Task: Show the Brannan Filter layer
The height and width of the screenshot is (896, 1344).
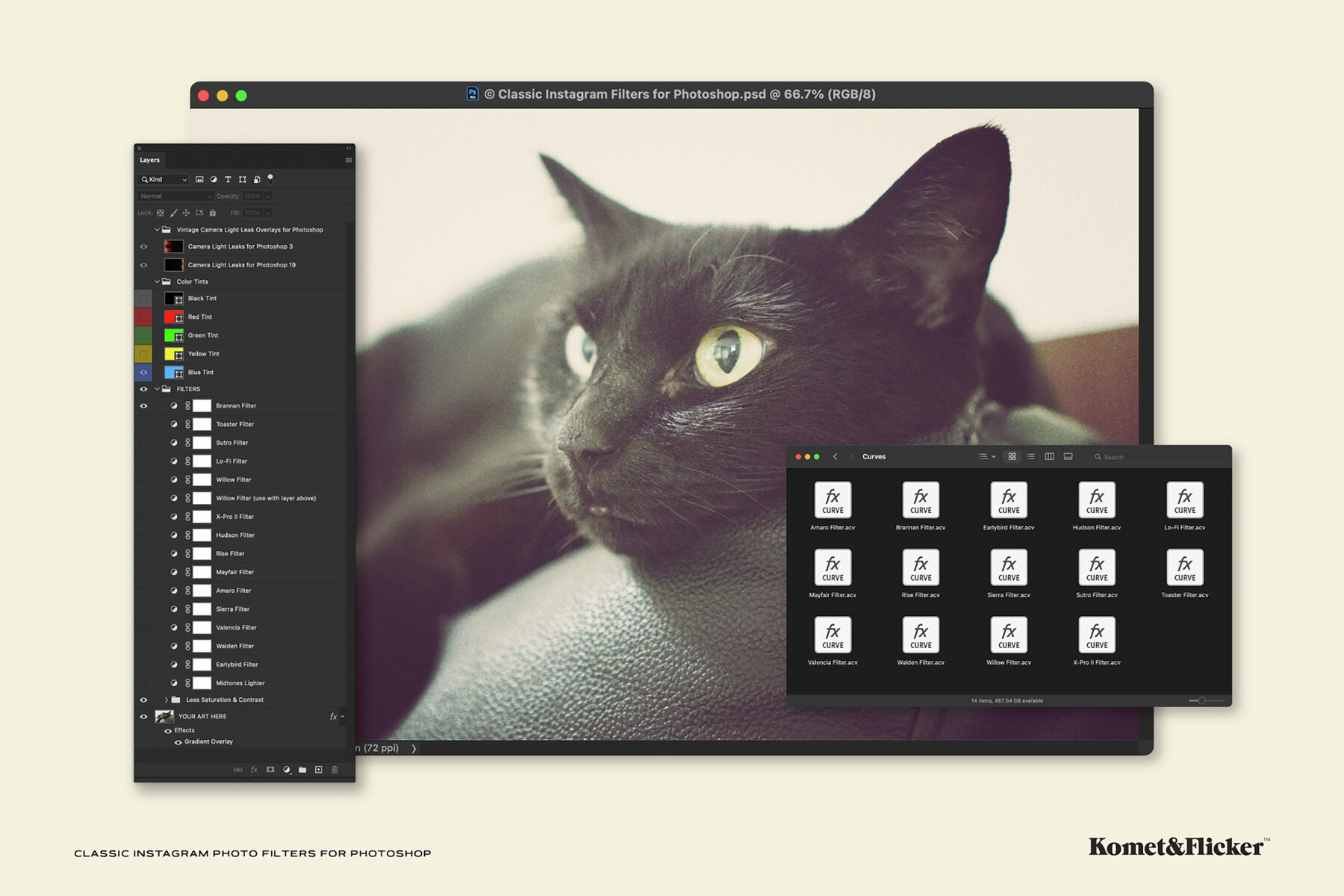Action: pyautogui.click(x=144, y=405)
